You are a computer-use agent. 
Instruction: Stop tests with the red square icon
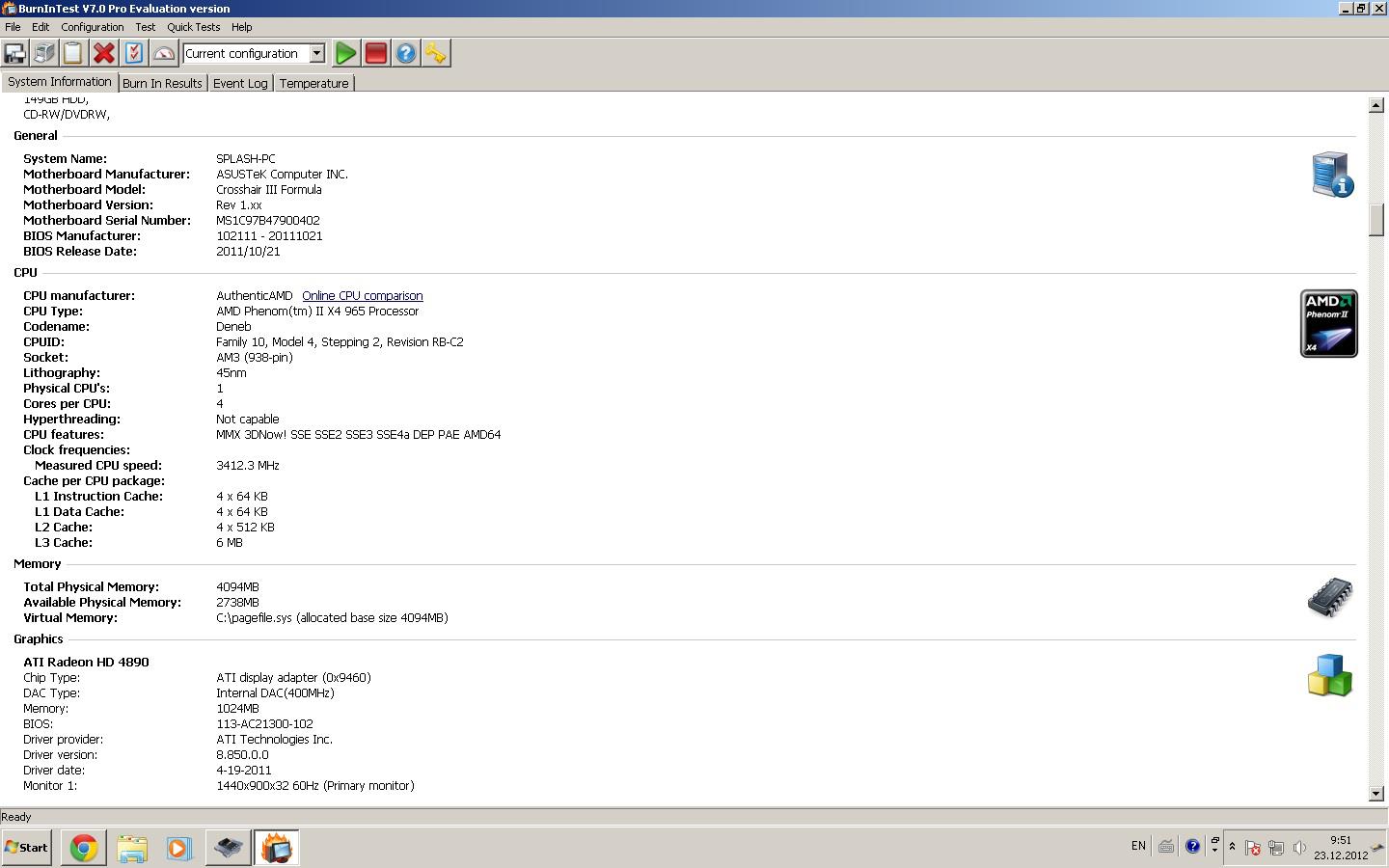pos(376,53)
